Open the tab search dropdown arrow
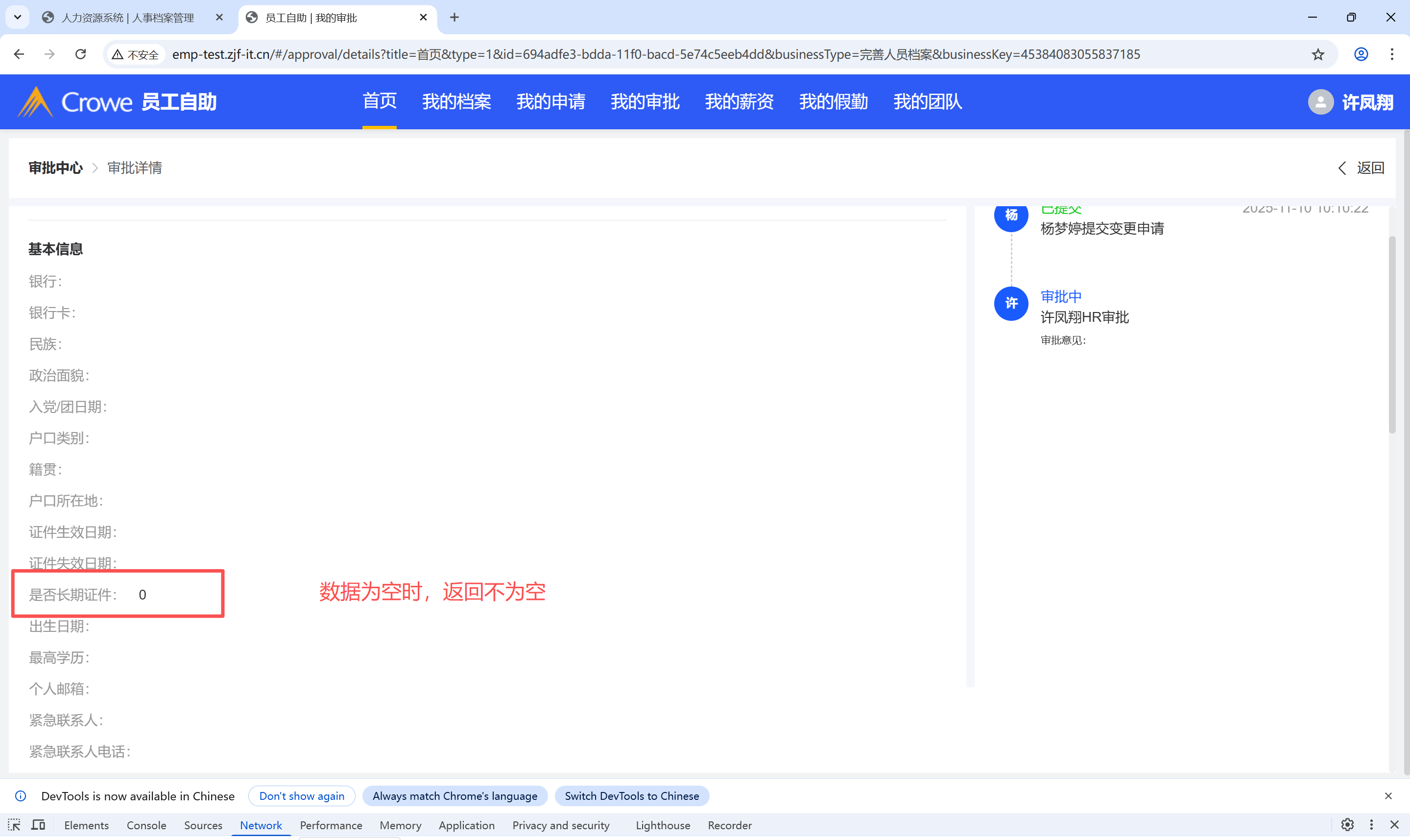1410x840 pixels. pos(18,18)
